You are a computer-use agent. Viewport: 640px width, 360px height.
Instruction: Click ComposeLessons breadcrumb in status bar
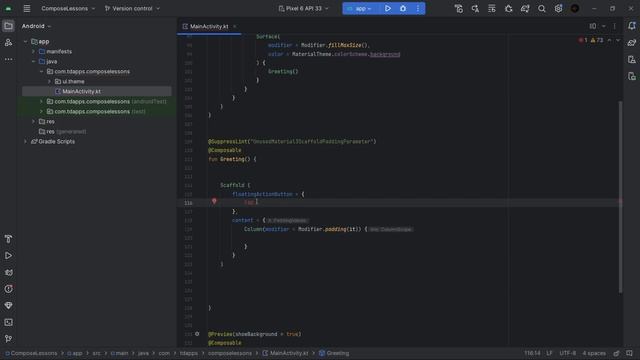point(31,353)
